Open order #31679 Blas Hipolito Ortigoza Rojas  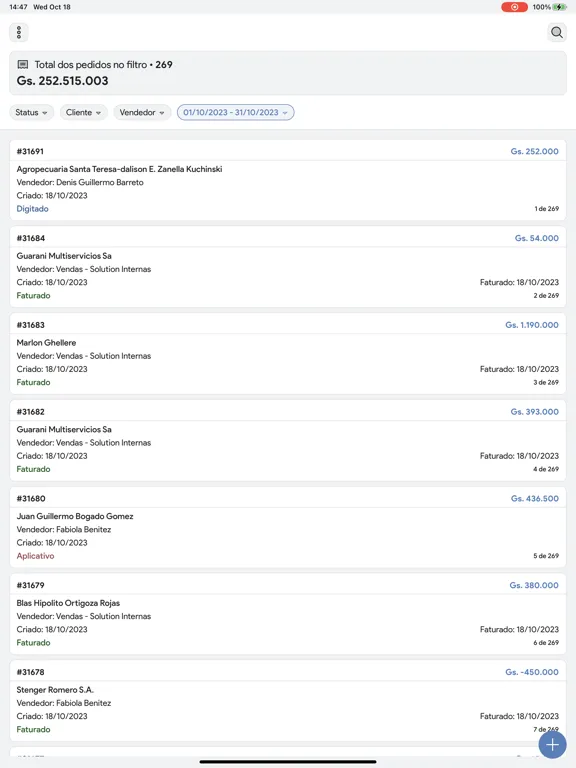288,614
